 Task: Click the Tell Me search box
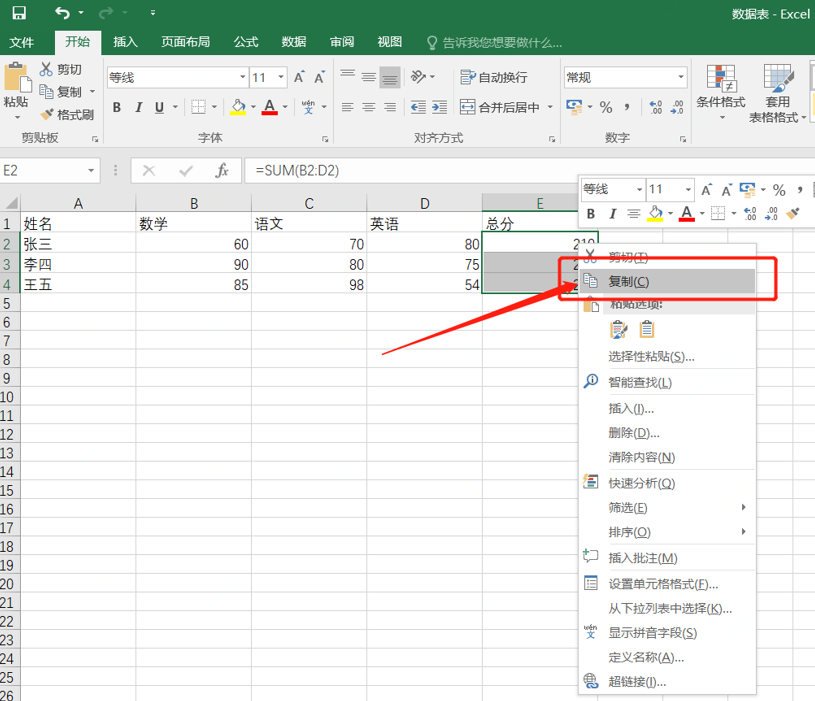tap(494, 43)
